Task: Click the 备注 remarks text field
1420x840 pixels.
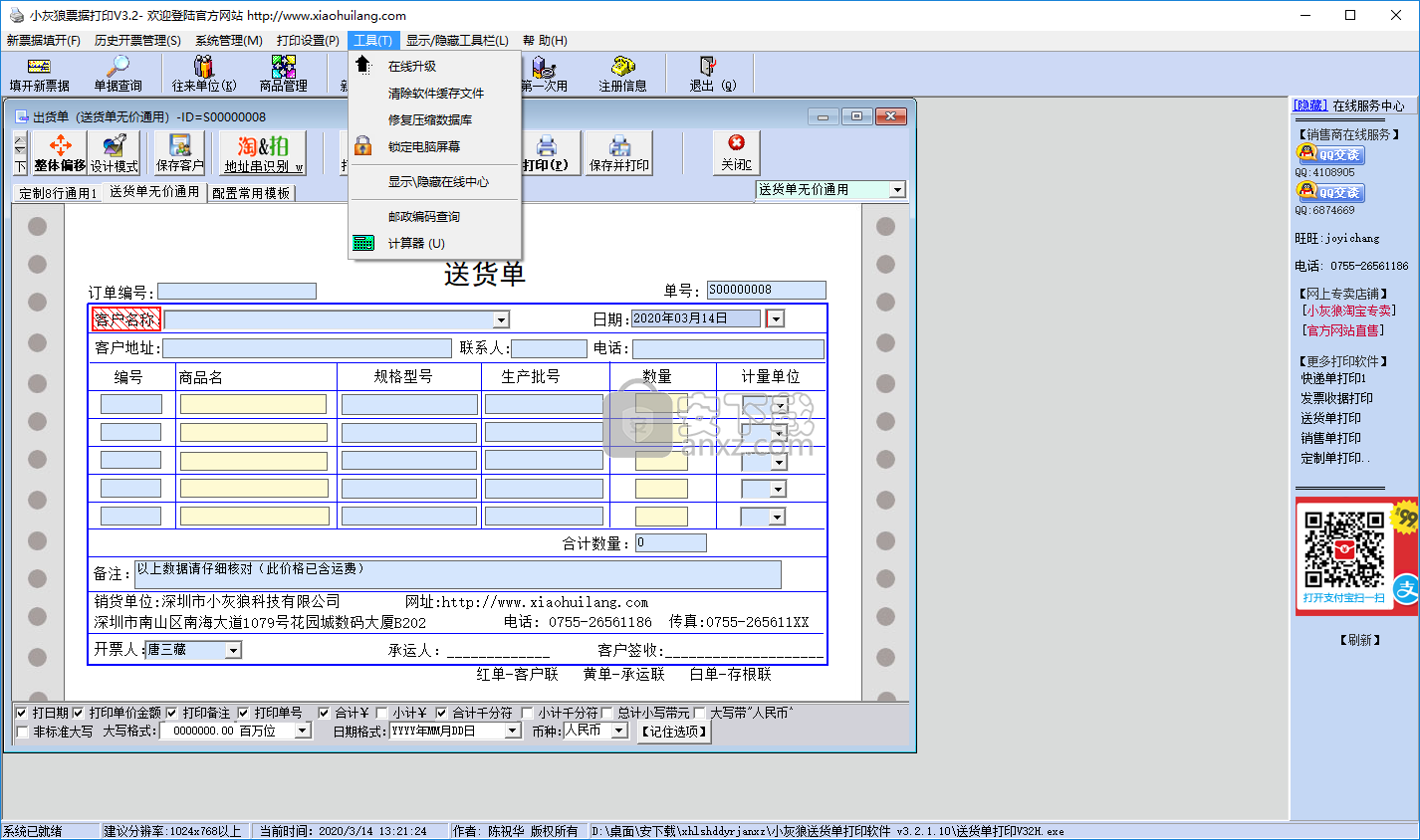Action: tap(458, 574)
